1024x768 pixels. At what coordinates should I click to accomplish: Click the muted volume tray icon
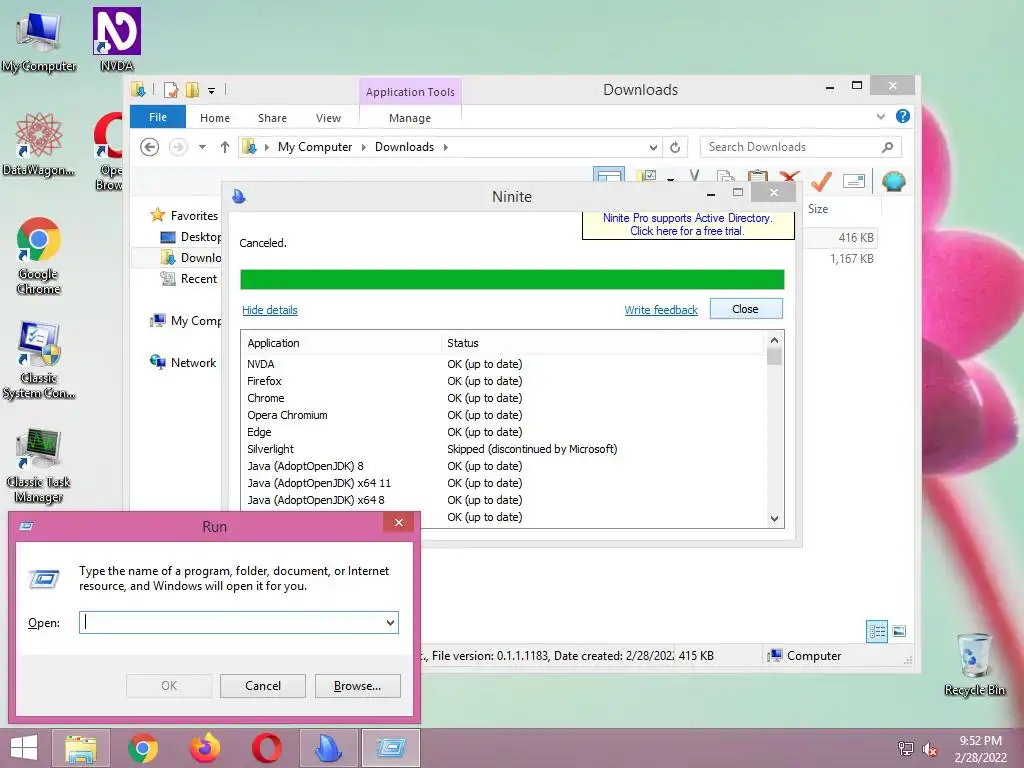coord(930,749)
